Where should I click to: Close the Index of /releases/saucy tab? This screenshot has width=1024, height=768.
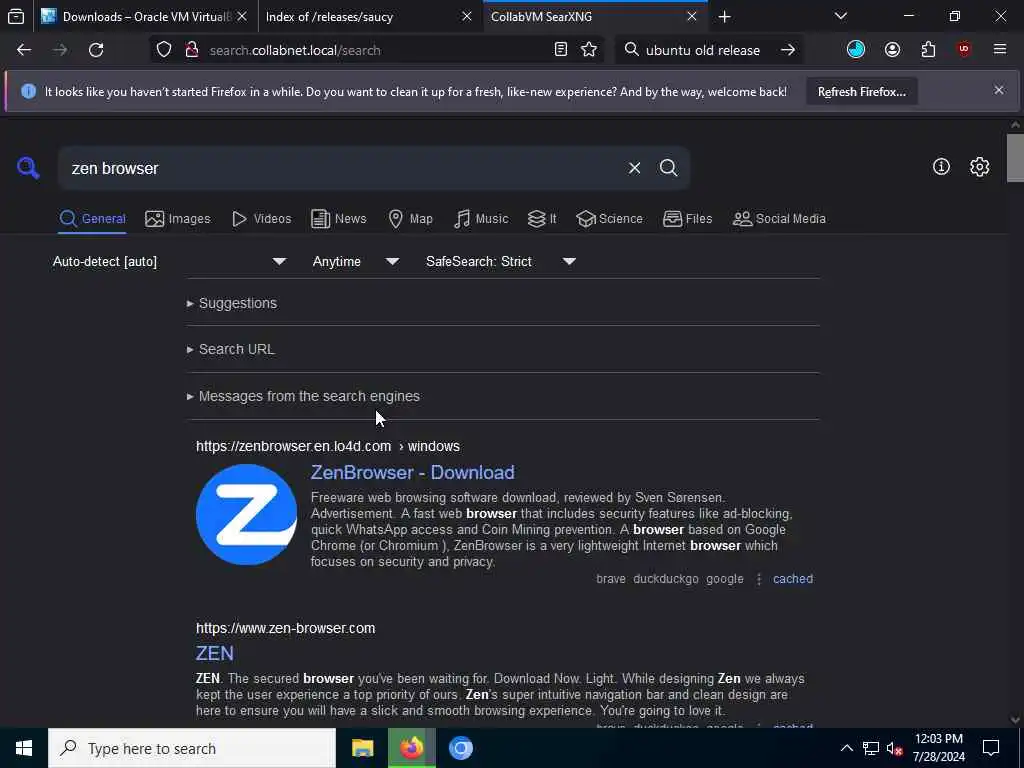(466, 17)
